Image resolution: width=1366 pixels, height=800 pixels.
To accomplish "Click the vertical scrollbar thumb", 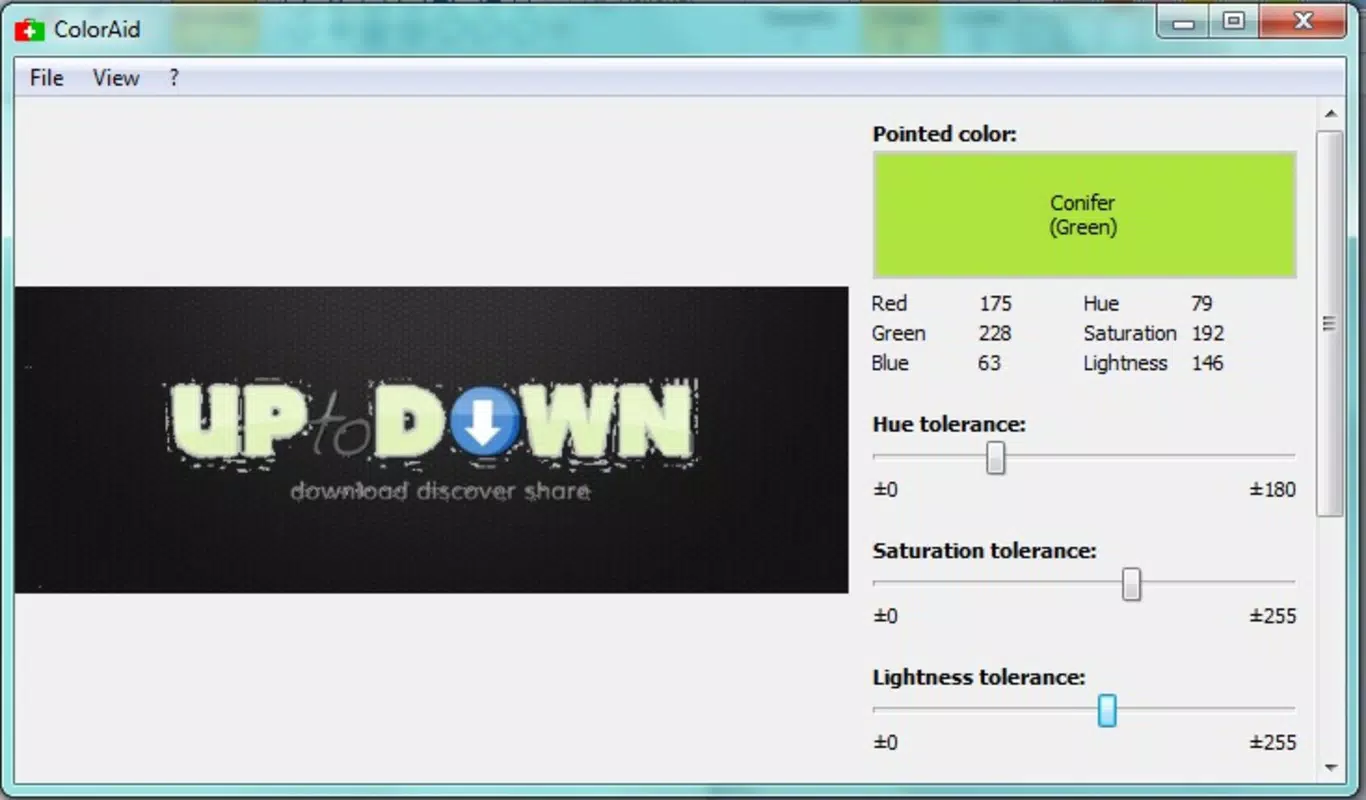I will tap(1330, 323).
